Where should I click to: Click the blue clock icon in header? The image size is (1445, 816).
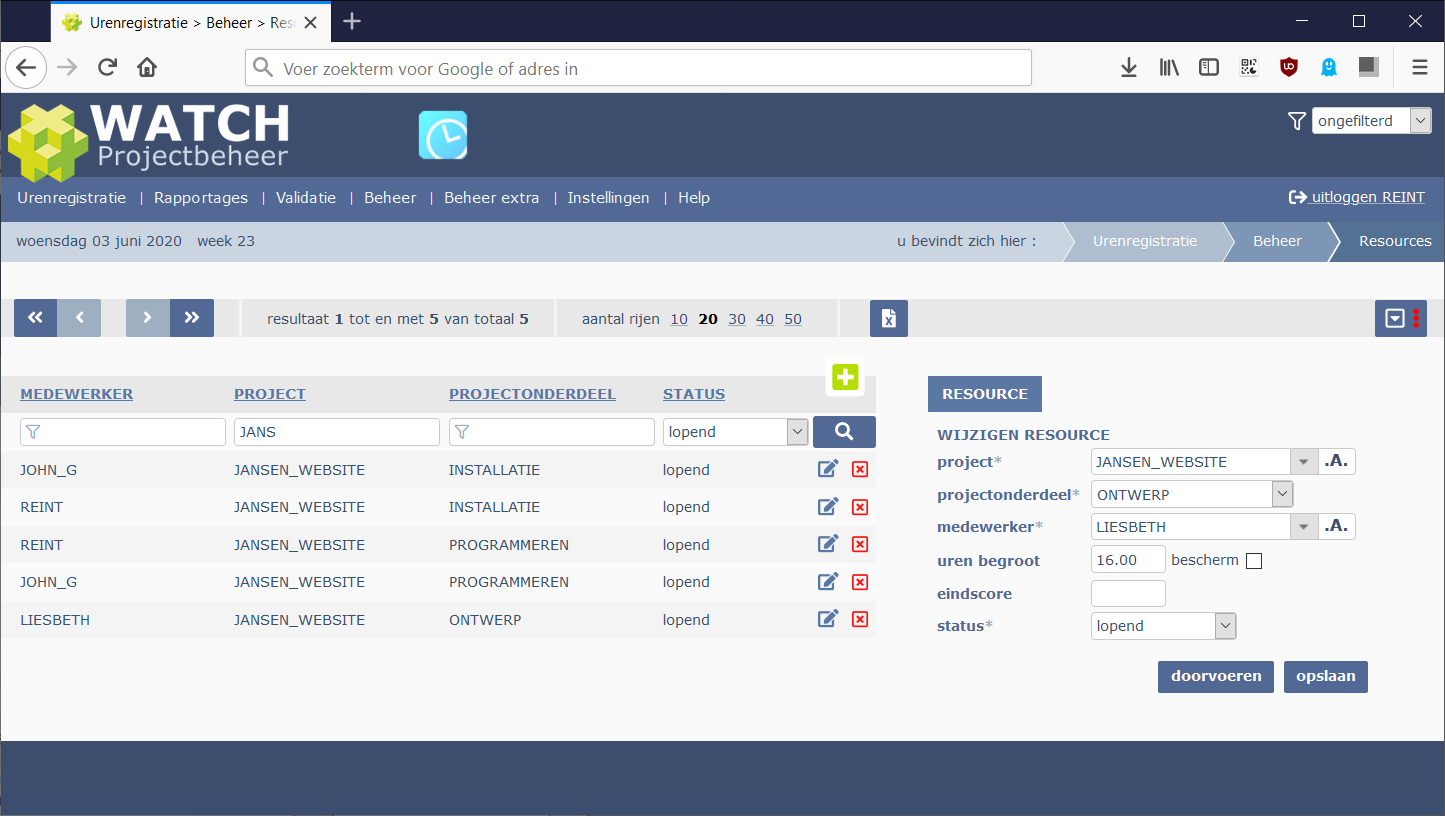click(x=443, y=135)
